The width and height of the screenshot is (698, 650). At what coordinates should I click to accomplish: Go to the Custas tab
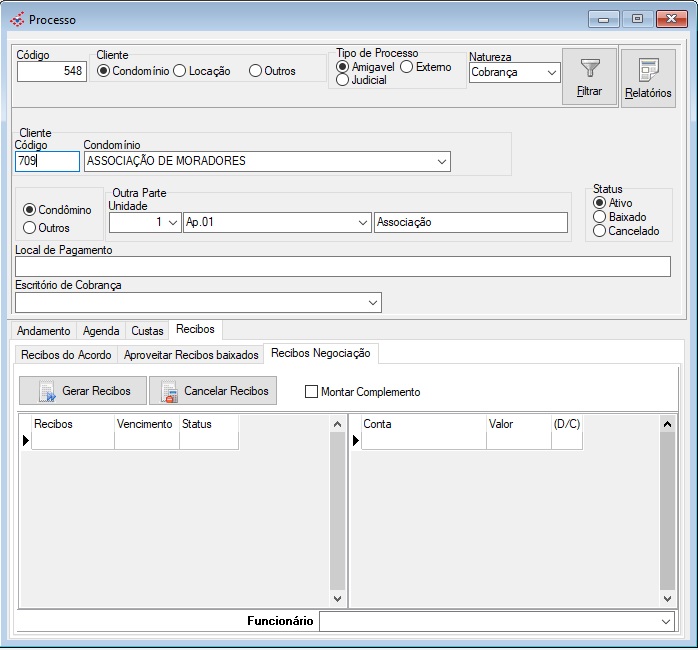tap(147, 330)
